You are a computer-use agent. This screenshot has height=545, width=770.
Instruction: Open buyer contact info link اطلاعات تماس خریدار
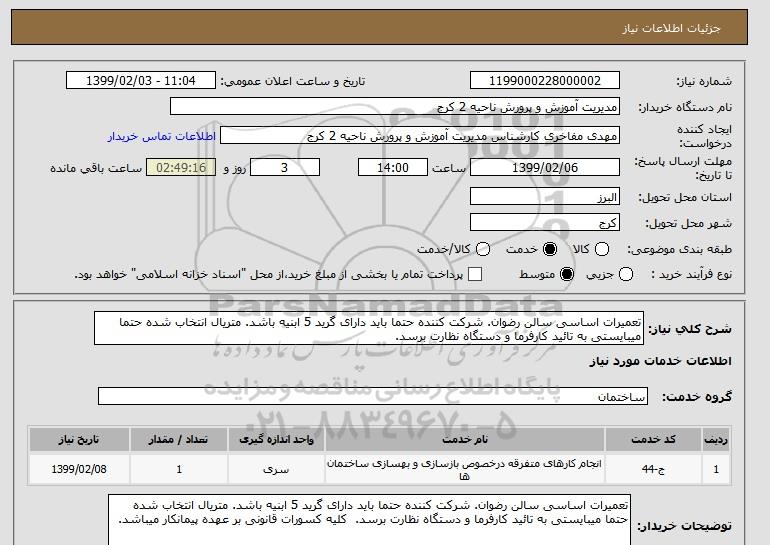162,136
